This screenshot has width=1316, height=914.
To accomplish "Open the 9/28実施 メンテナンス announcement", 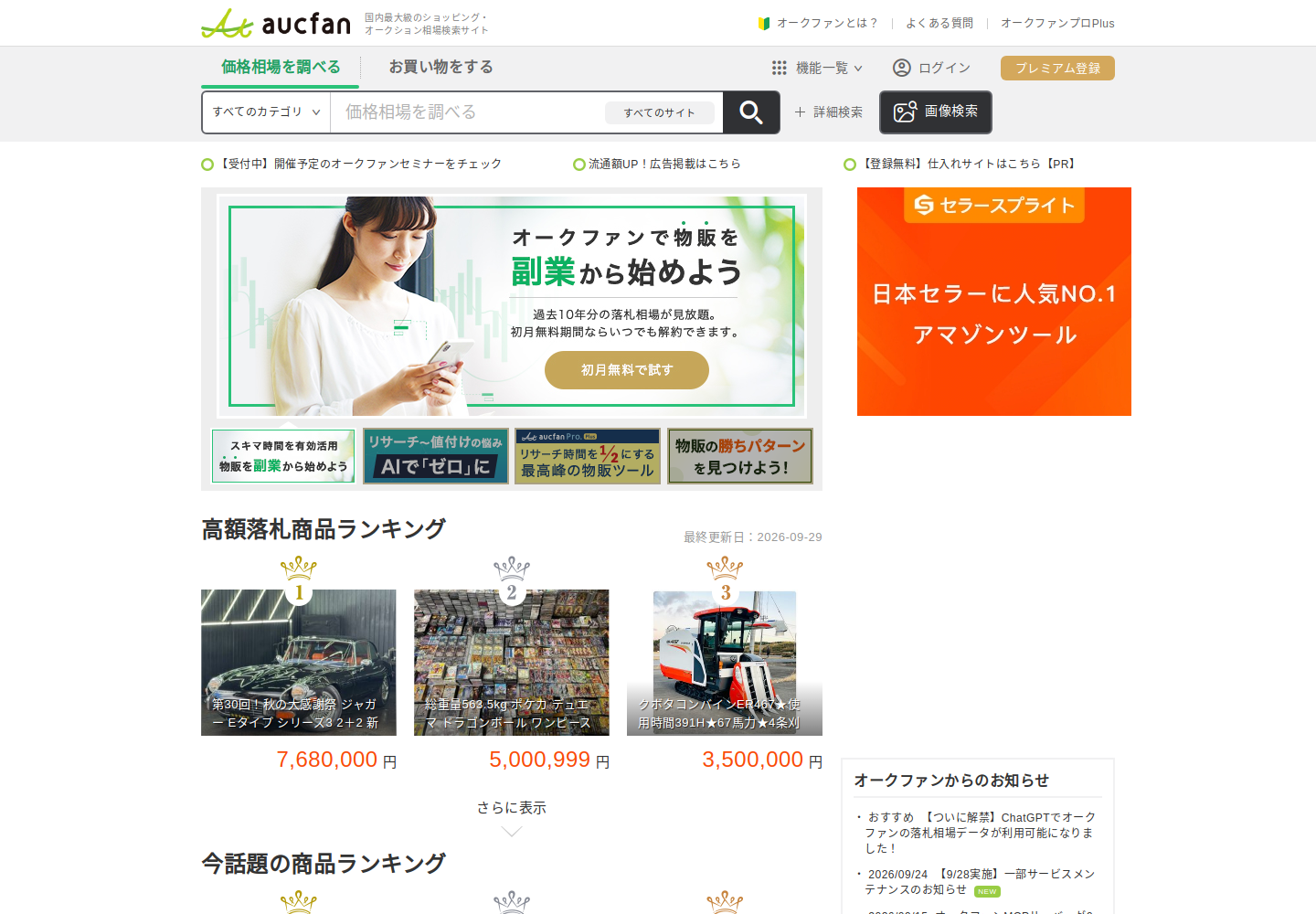I will pyautogui.click(x=979, y=882).
